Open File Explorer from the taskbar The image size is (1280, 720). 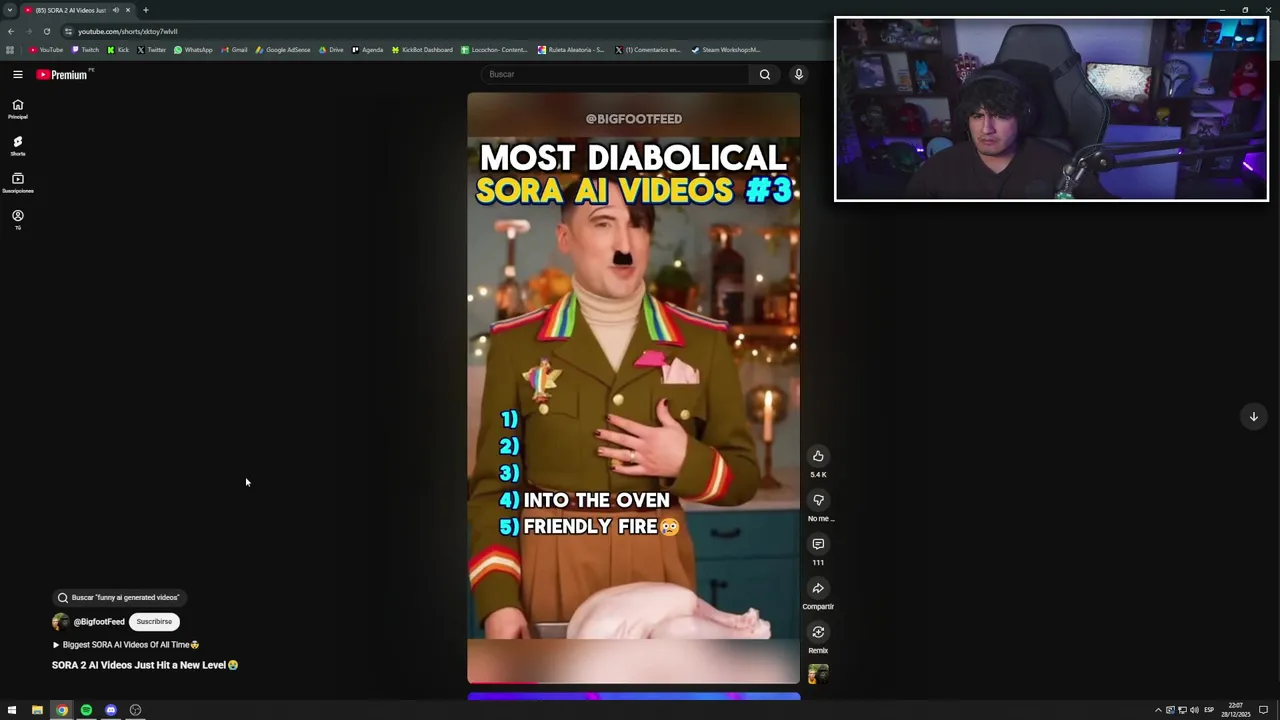pos(37,710)
